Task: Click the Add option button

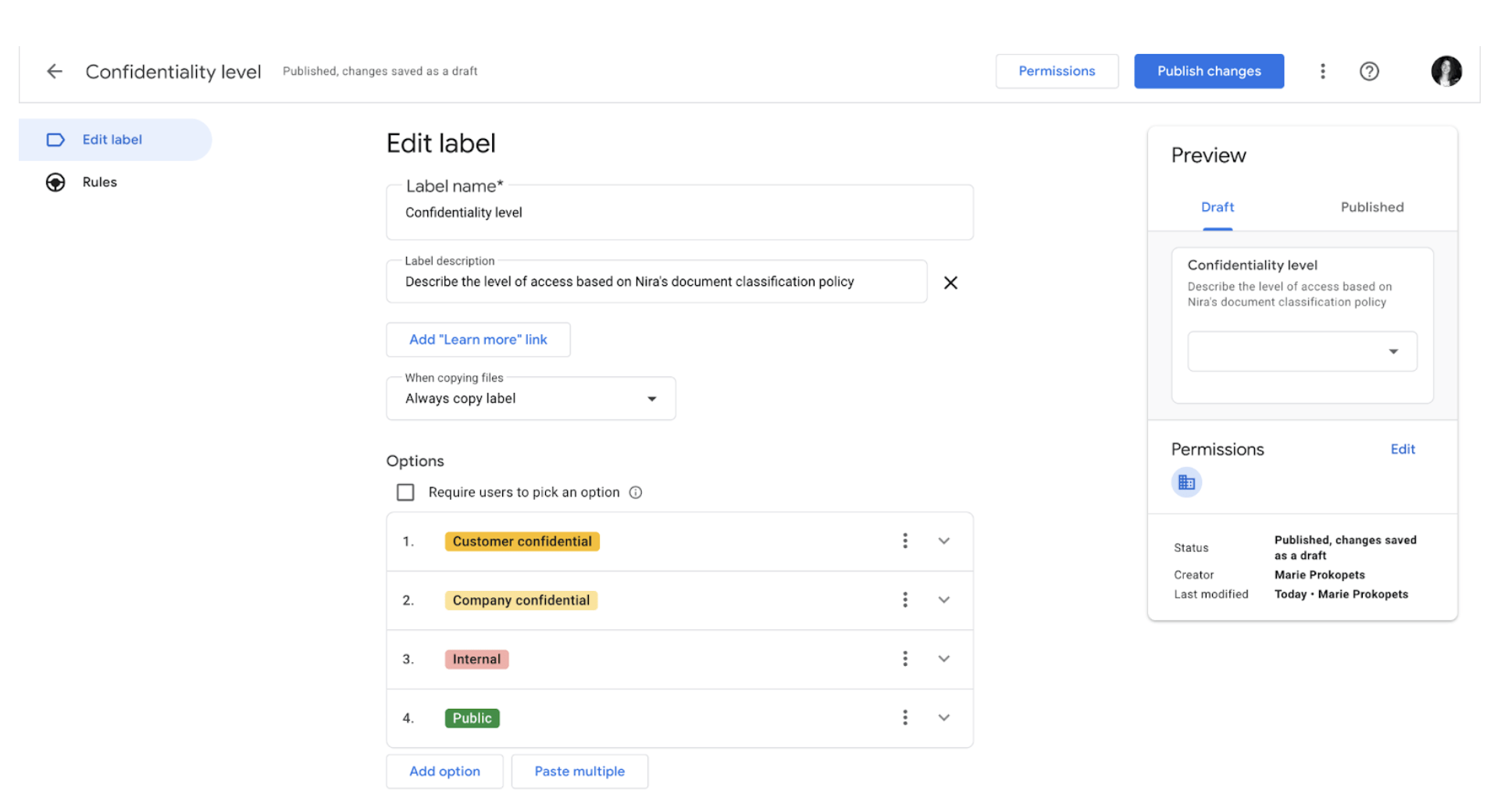Action: coord(444,771)
